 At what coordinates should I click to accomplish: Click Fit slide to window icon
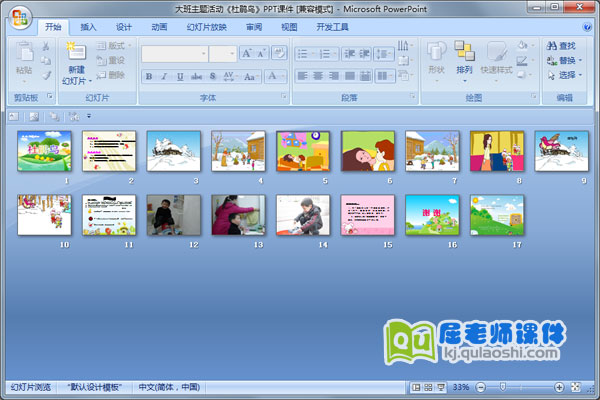click(x=576, y=387)
